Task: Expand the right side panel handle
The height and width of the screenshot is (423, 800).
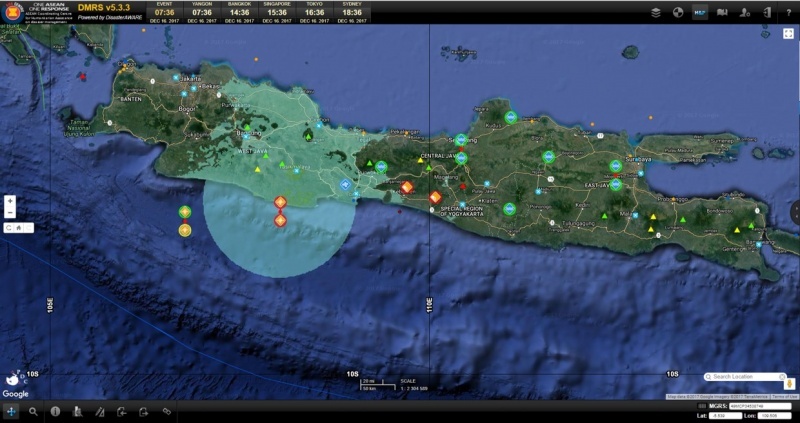Action: coord(796,213)
